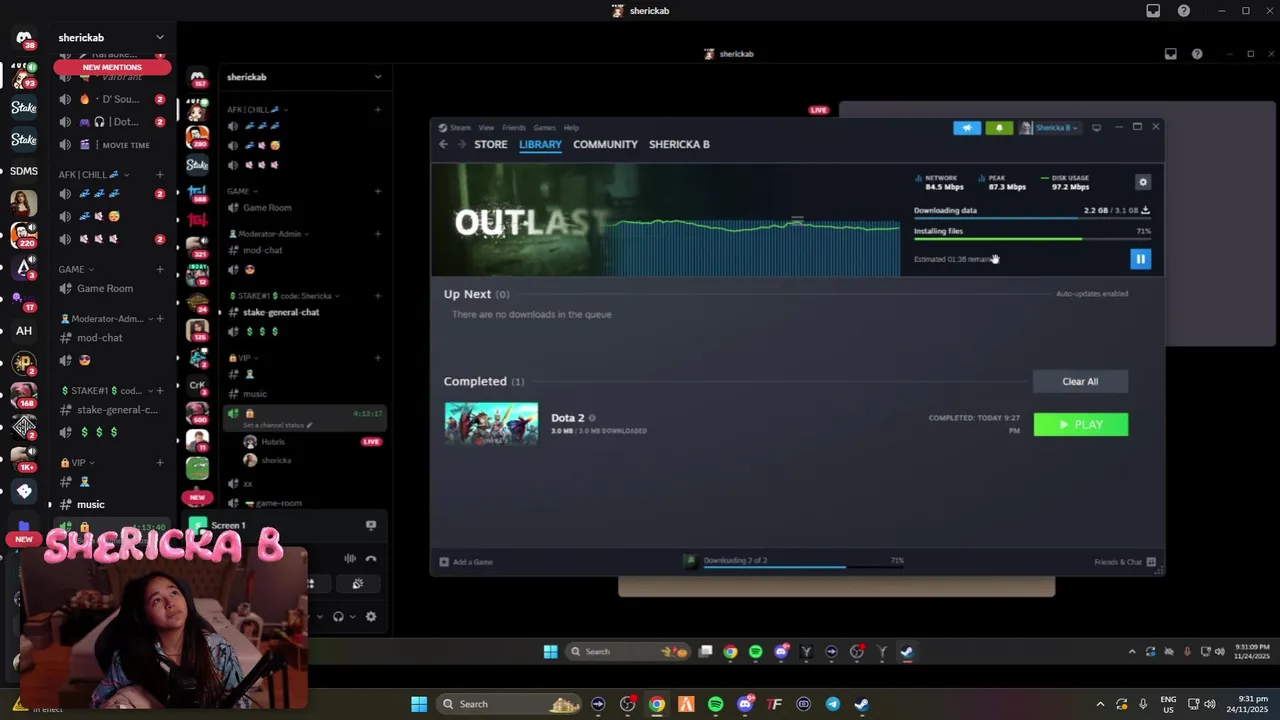
Task: Open the Discord inbox icon in title bar
Action: [1153, 11]
